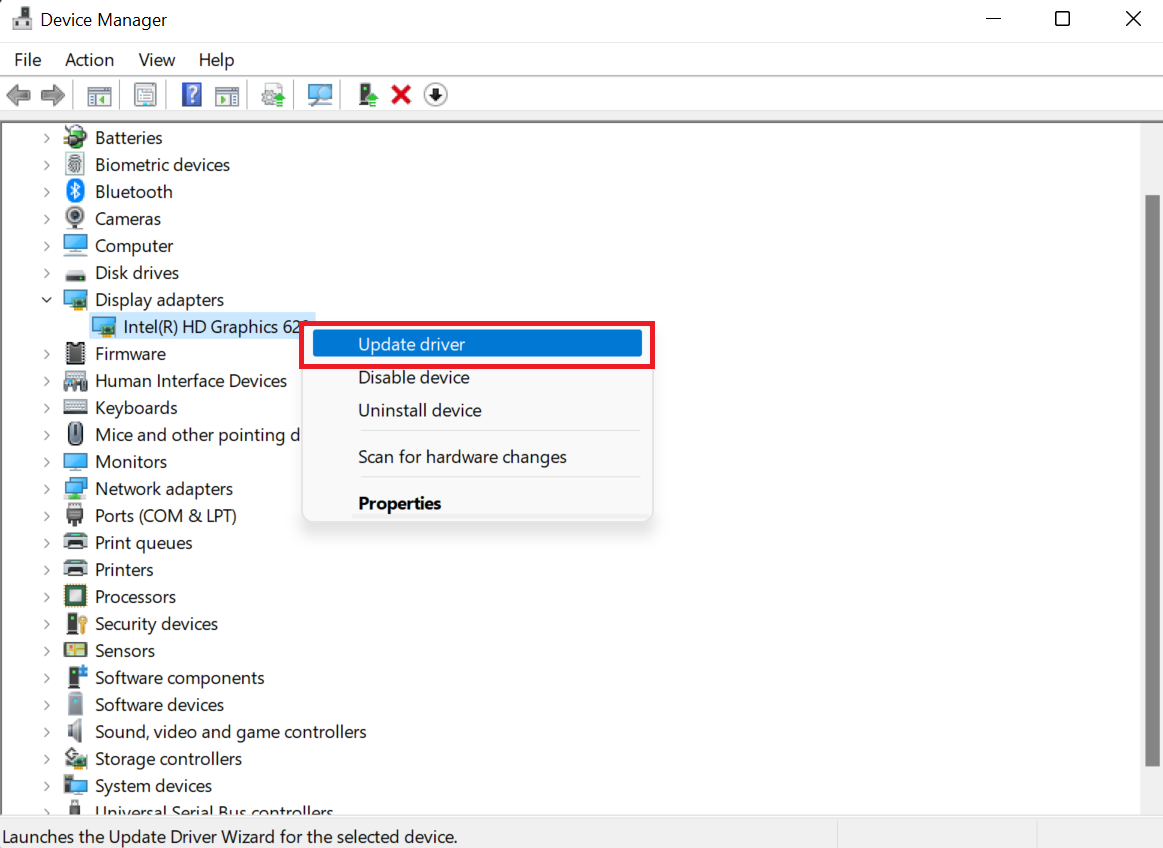Click the Sound, video speaker icon

click(x=75, y=732)
